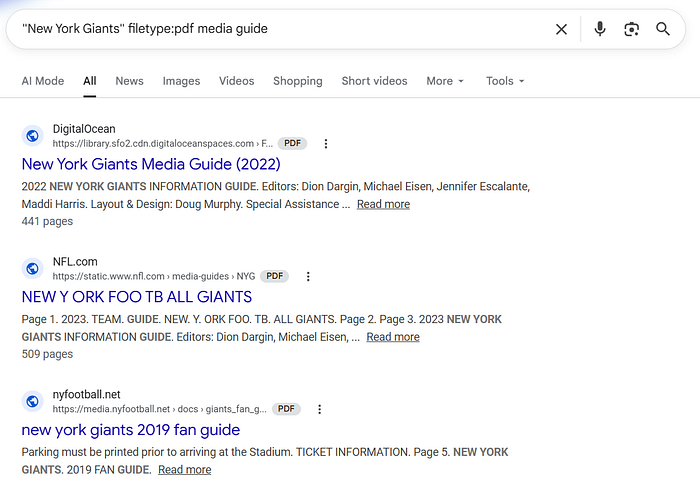
Task: Click the PDF badge on DigitalOcean result
Action: click(292, 143)
